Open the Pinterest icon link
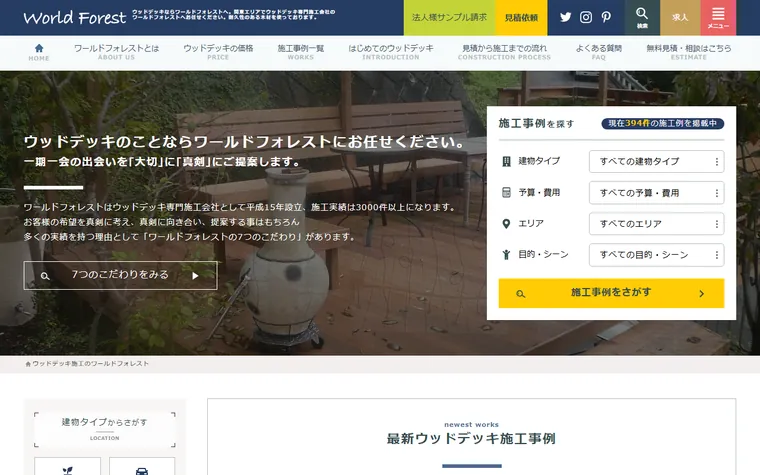Viewport: 760px width, 475px height. tap(606, 17)
